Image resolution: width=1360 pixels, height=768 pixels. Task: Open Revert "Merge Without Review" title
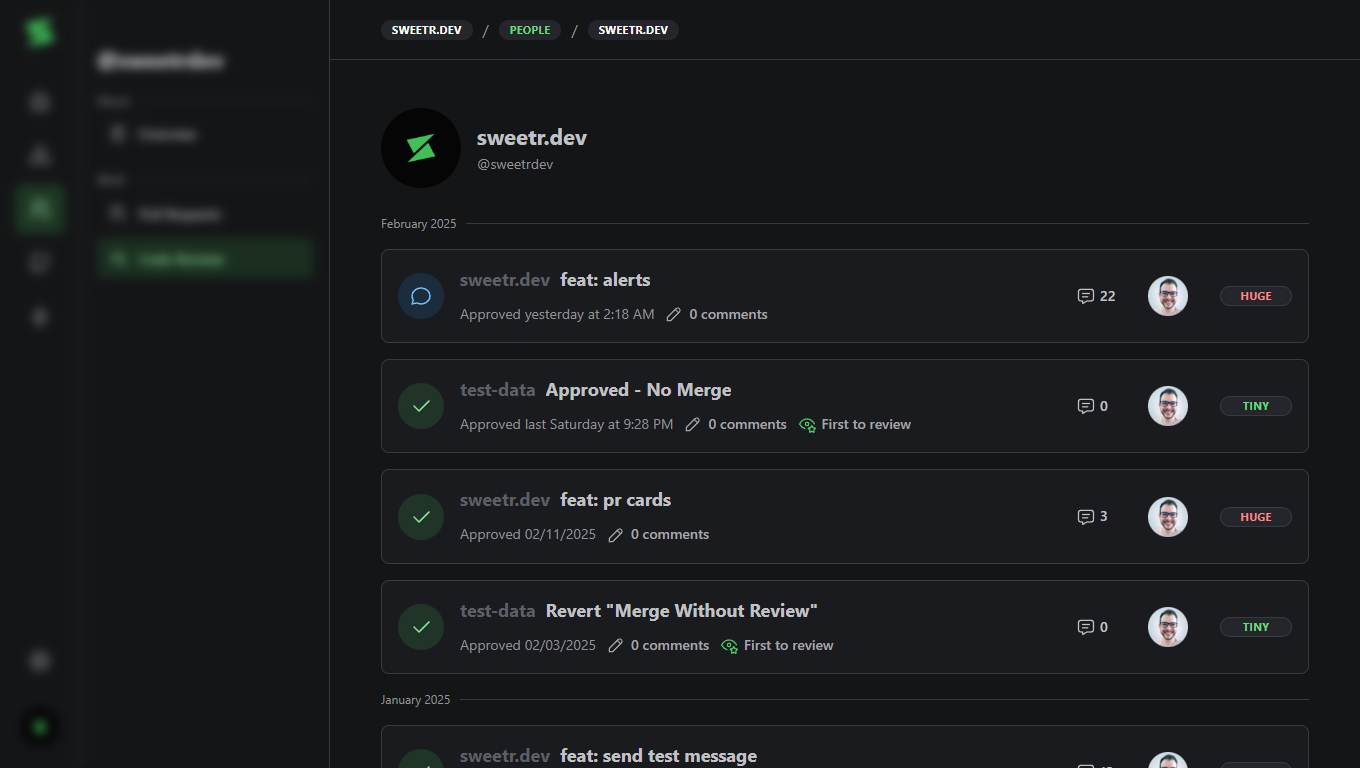pyautogui.click(x=682, y=611)
